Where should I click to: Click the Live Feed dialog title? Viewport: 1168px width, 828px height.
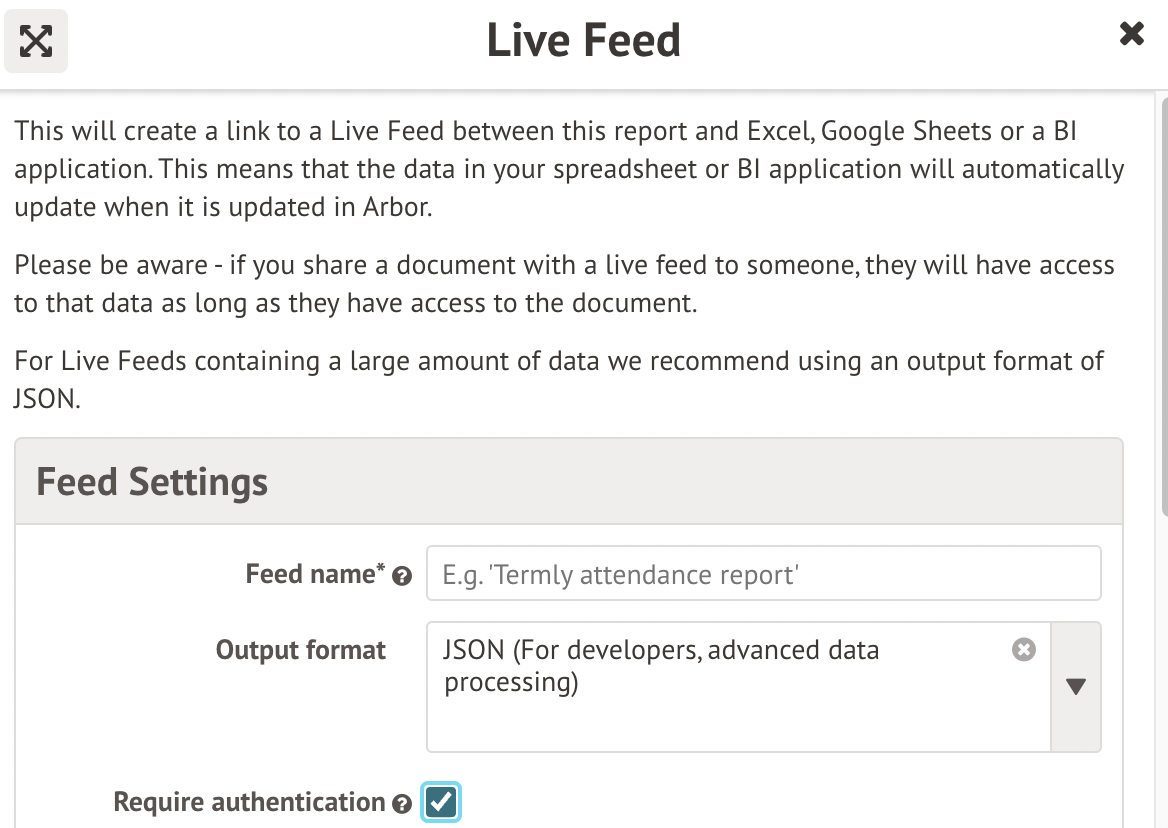[583, 41]
